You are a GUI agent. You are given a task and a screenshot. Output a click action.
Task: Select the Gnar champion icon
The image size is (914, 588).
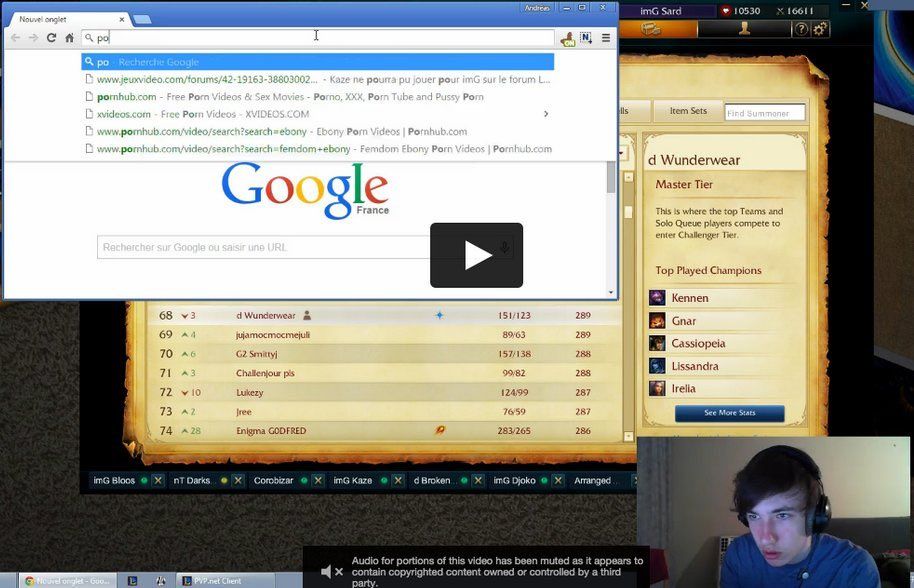(657, 321)
